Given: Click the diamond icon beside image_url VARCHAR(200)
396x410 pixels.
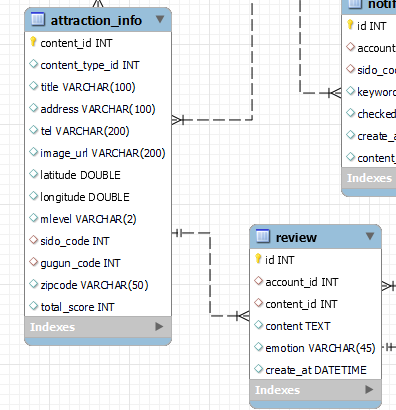Looking at the screenshot, I should [33, 152].
